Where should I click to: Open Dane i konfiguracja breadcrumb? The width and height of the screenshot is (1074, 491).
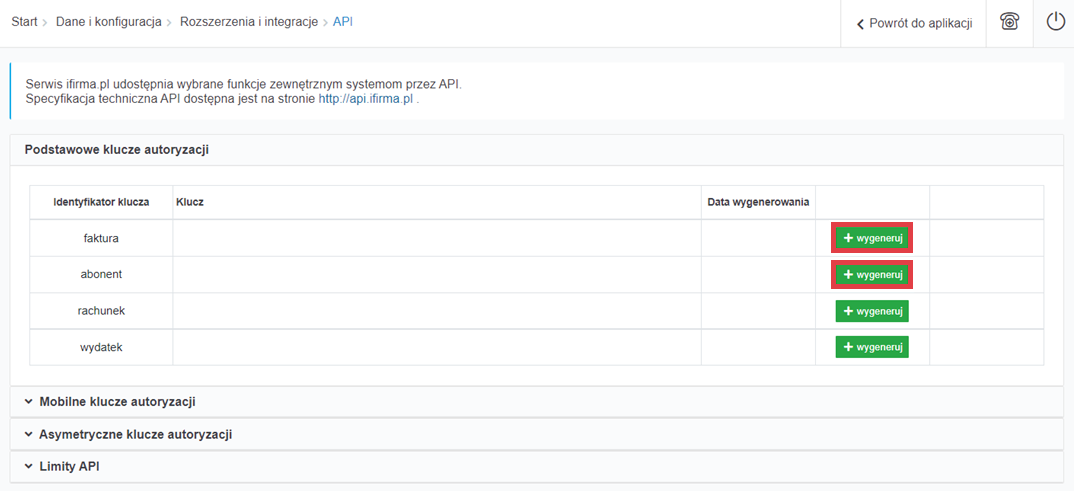point(108,22)
